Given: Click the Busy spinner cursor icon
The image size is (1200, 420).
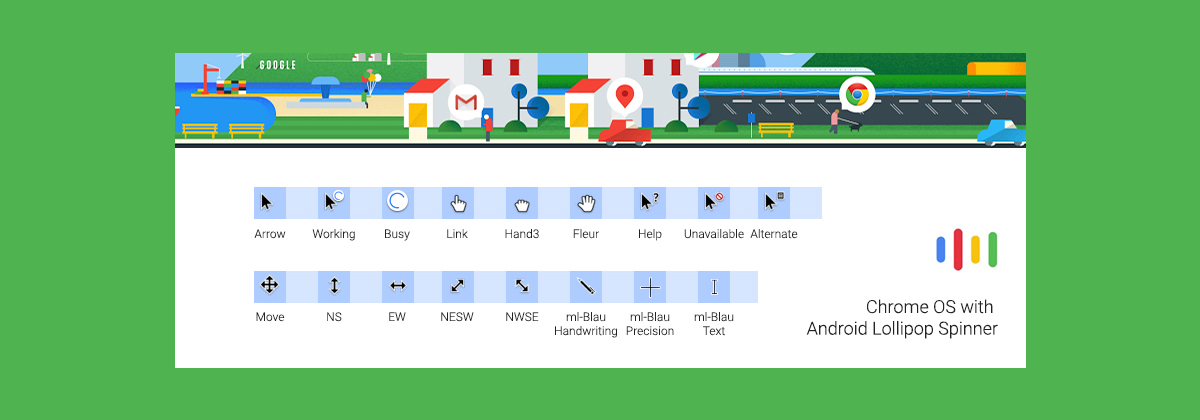Looking at the screenshot, I should pyautogui.click(x=398, y=203).
